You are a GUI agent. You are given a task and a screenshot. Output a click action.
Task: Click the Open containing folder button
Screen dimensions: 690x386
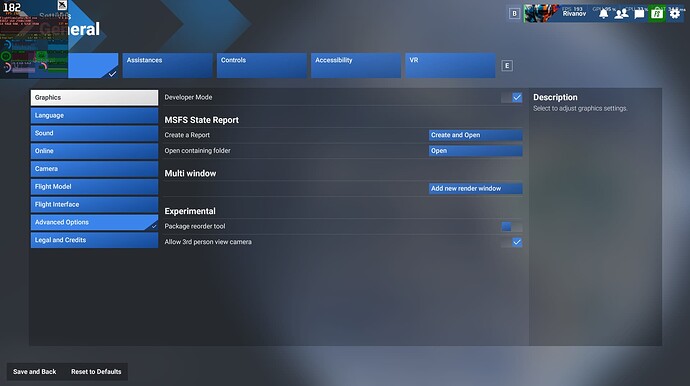(475, 151)
